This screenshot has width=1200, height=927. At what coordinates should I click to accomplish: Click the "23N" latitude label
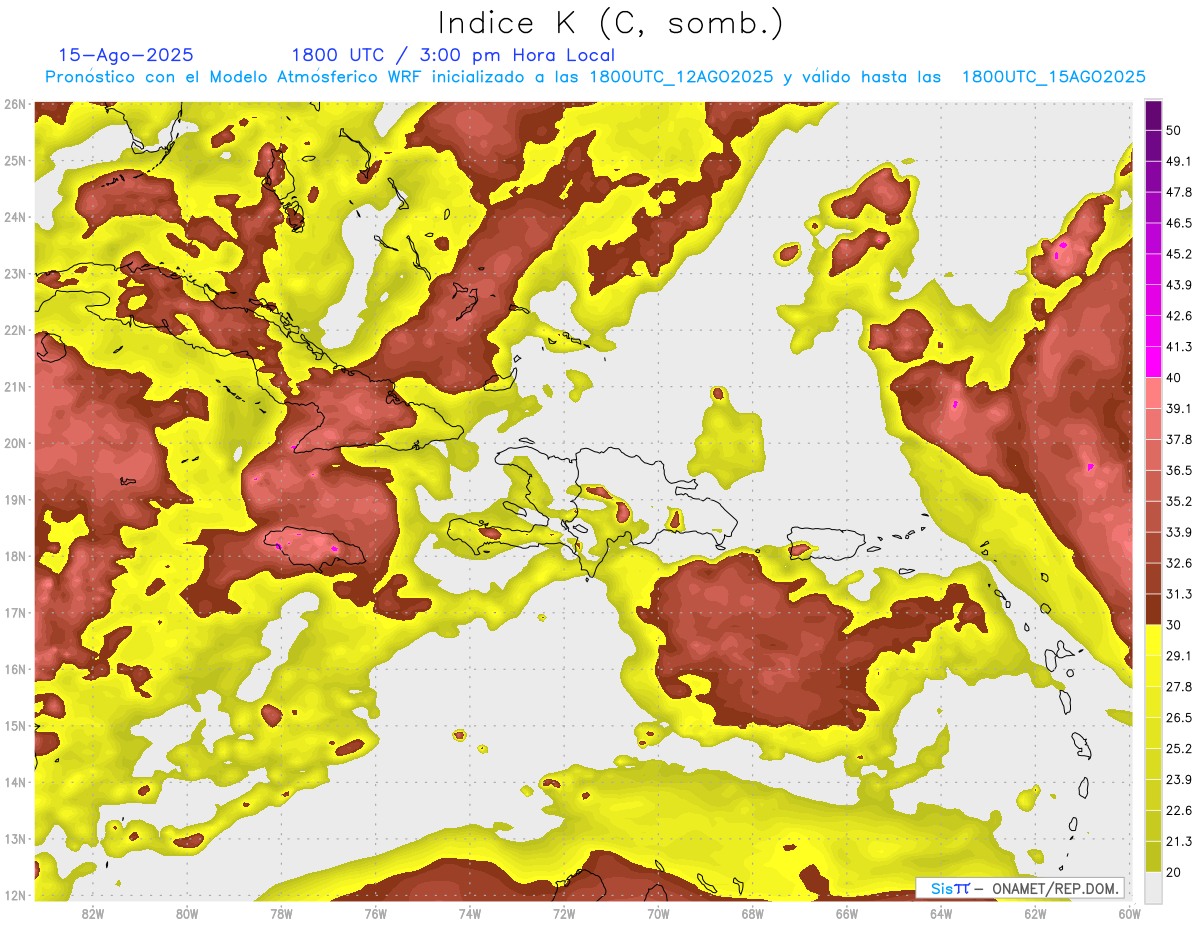[15, 273]
